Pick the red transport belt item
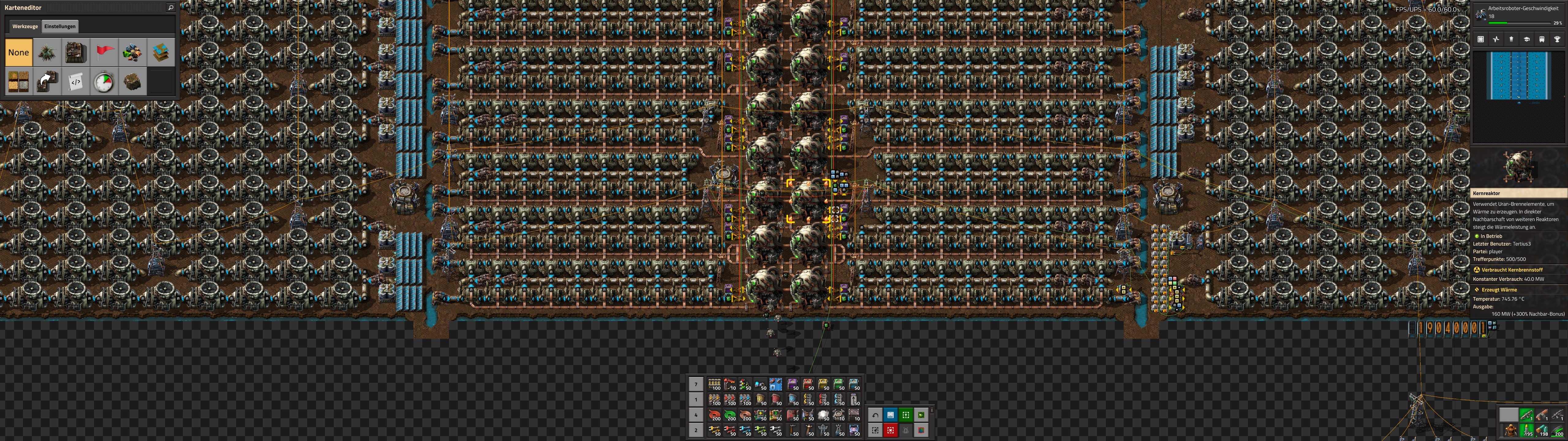1568x441 pixels. pyautogui.click(x=730, y=400)
